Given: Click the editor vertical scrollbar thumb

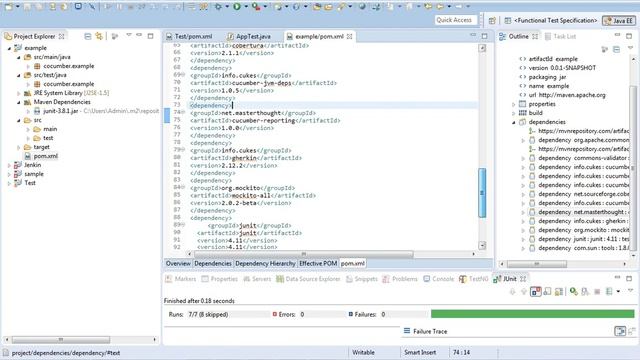Looking at the screenshot, I should coord(482,193).
